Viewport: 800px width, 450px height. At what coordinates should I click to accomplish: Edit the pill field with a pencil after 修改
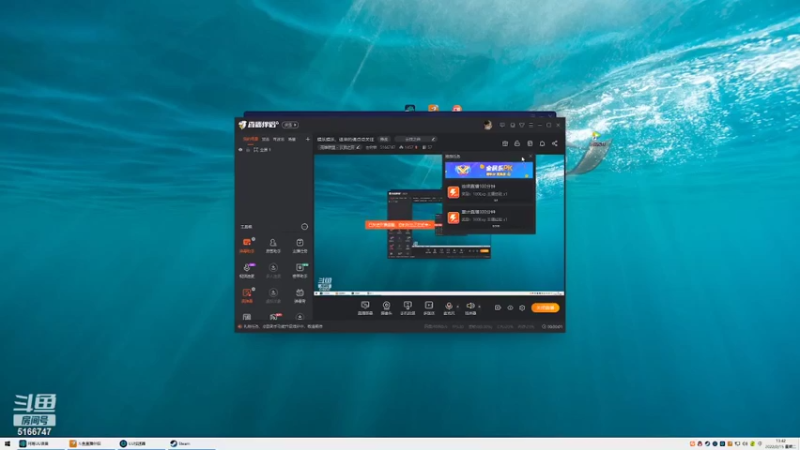tap(416, 139)
